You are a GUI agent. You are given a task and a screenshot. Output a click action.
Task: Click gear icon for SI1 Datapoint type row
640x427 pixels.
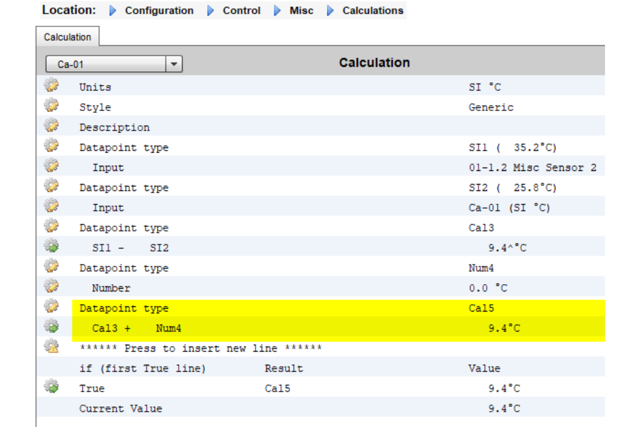click(51, 147)
